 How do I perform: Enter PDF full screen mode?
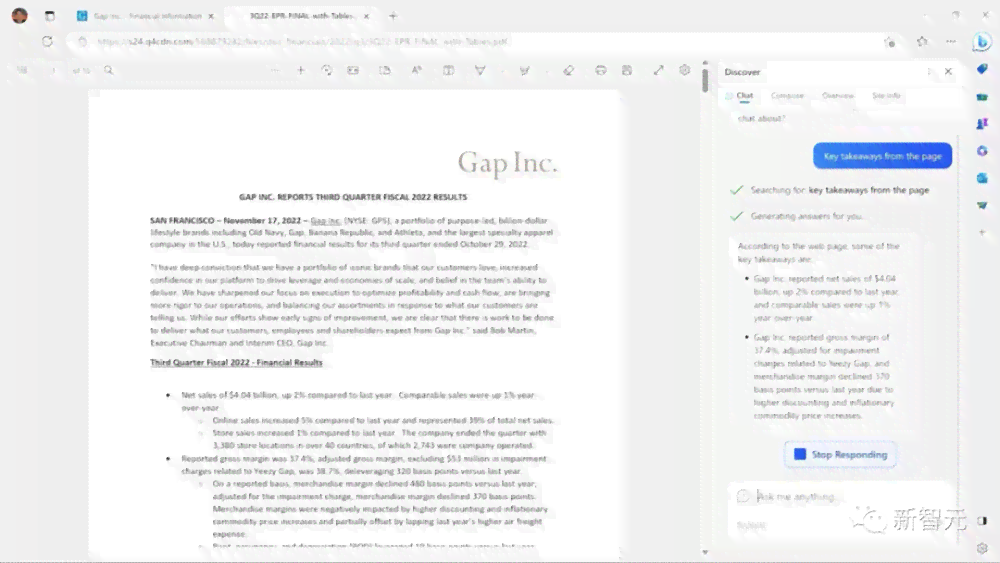658,70
